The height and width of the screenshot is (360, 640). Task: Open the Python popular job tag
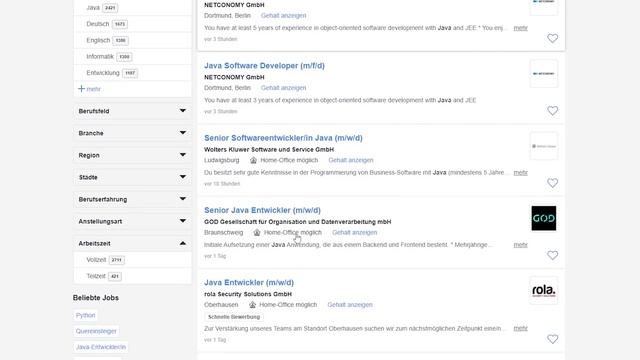(85, 315)
